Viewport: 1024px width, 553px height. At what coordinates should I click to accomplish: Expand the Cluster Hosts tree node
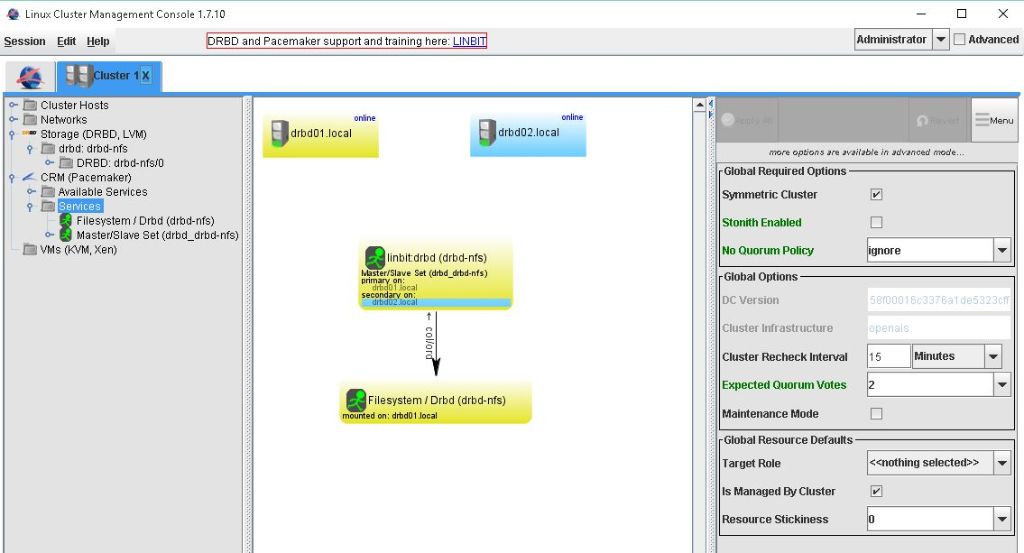(x=13, y=104)
